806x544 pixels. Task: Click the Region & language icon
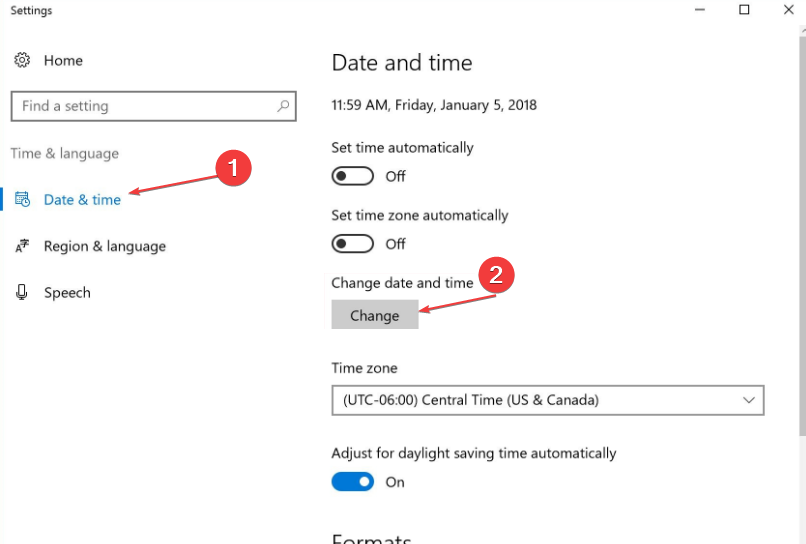22,246
